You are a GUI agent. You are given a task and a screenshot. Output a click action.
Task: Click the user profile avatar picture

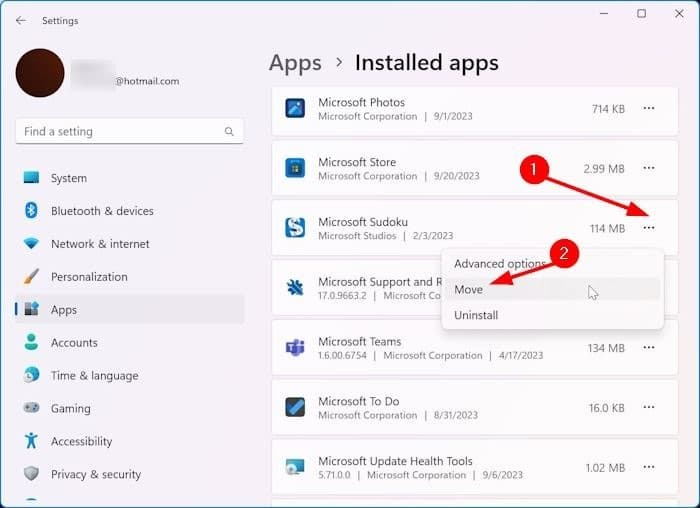coord(40,73)
